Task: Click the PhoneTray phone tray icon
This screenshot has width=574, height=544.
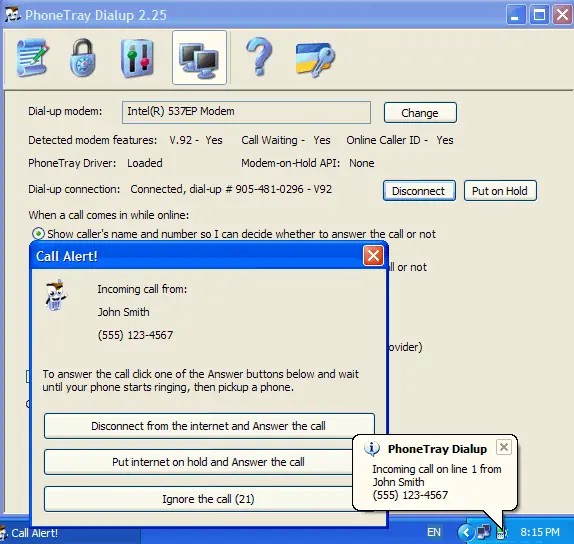Action: pos(500,533)
